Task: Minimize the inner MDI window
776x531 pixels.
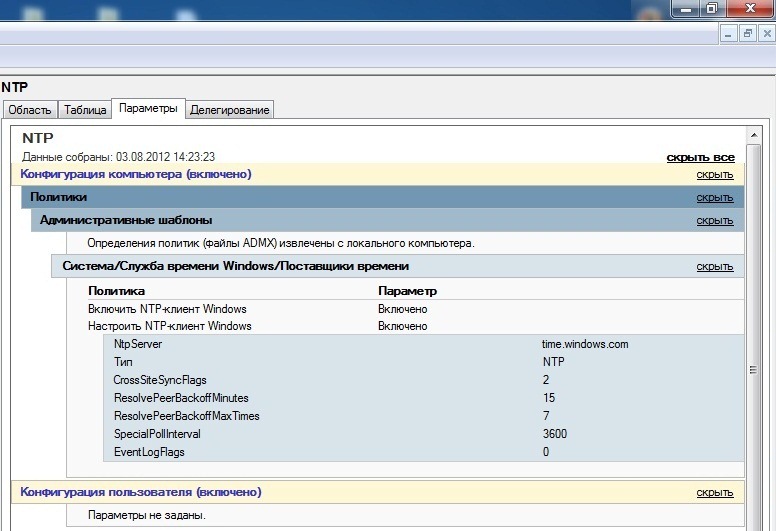Action: tap(728, 34)
